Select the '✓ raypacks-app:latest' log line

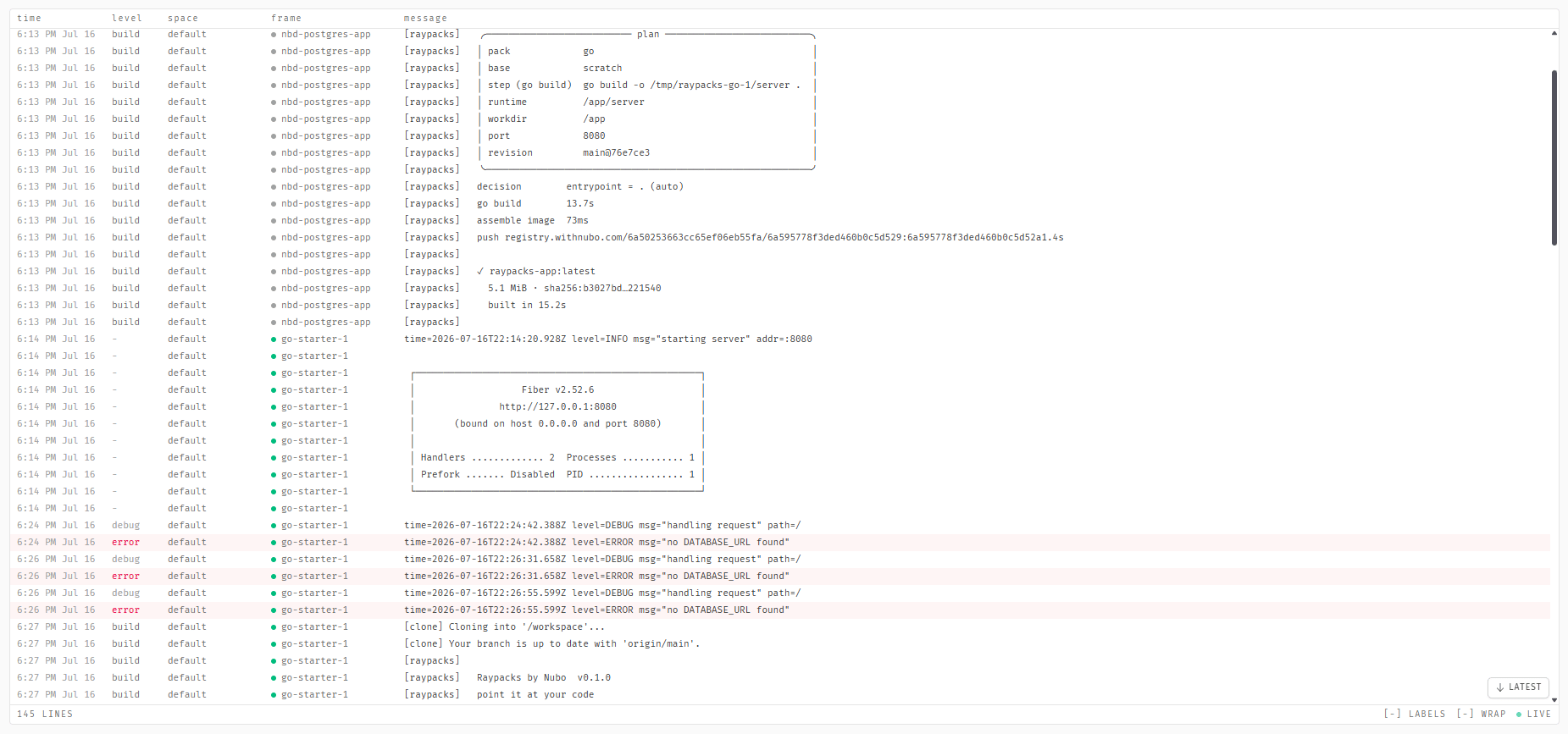click(780, 271)
